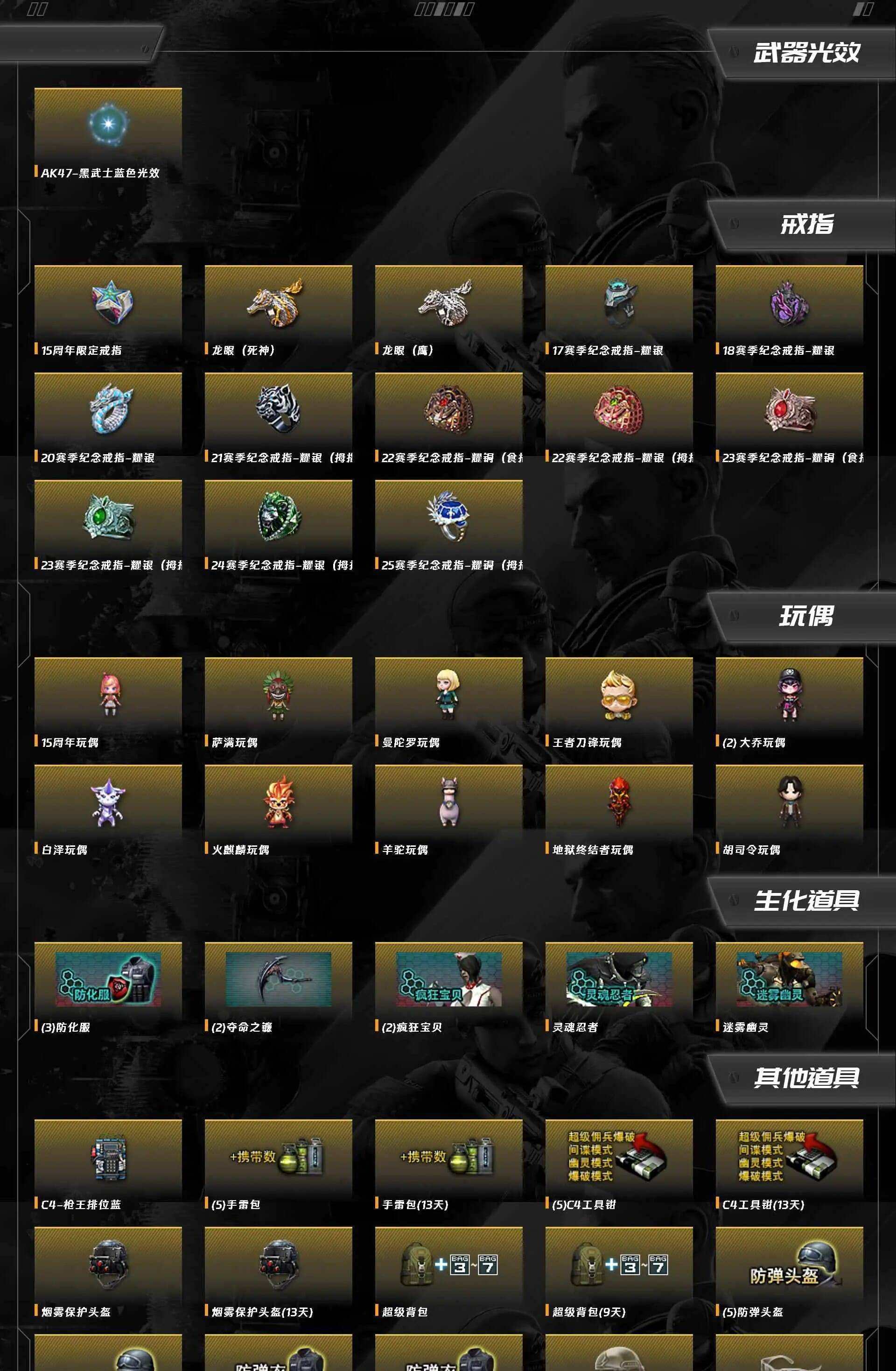Image resolution: width=896 pixels, height=1371 pixels.
Task: Jump to the 玩偶 section header
Action: (806, 616)
